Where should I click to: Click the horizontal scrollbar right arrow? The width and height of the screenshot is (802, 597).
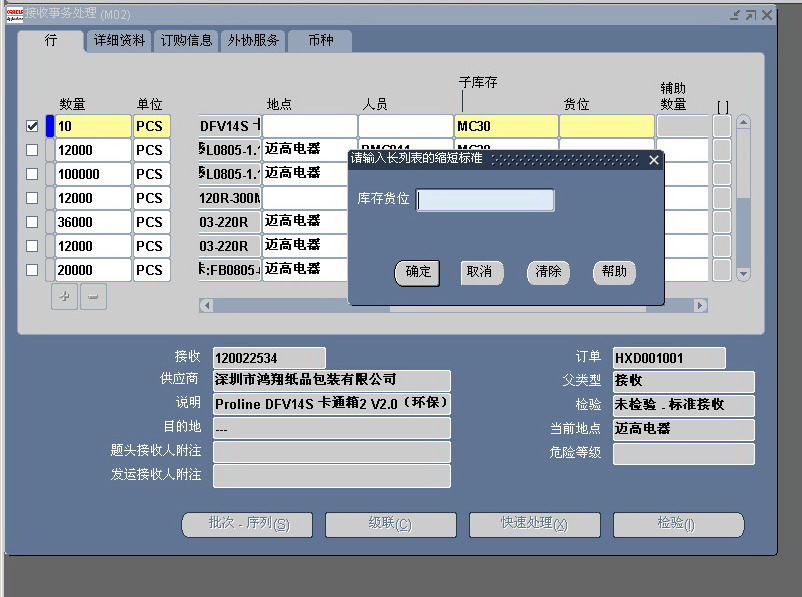coord(700,305)
